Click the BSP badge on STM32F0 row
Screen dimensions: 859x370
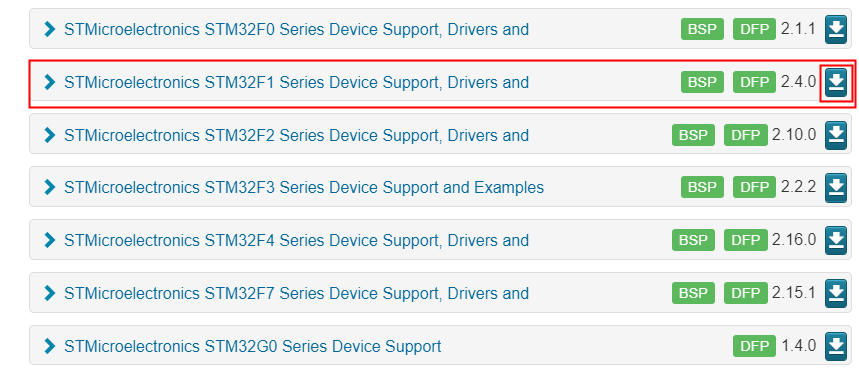click(x=702, y=29)
